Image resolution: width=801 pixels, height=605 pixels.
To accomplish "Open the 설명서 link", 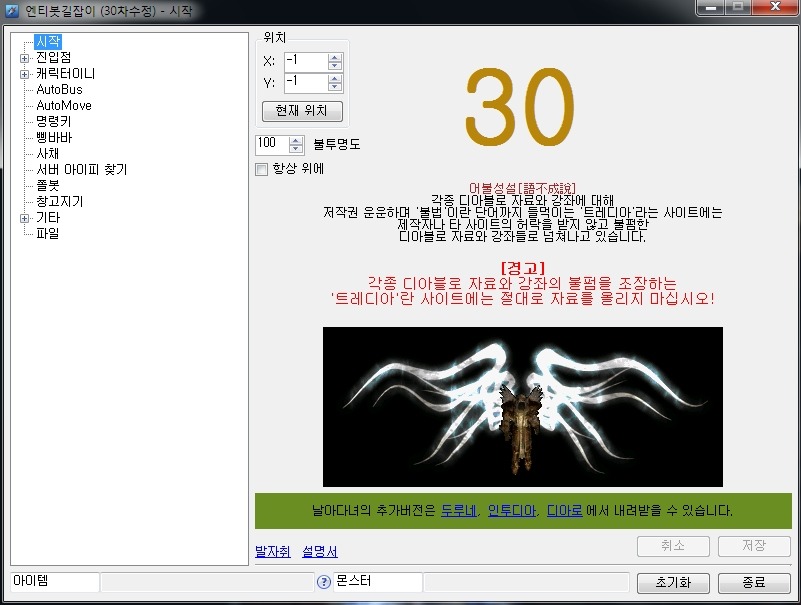I will tap(320, 551).
